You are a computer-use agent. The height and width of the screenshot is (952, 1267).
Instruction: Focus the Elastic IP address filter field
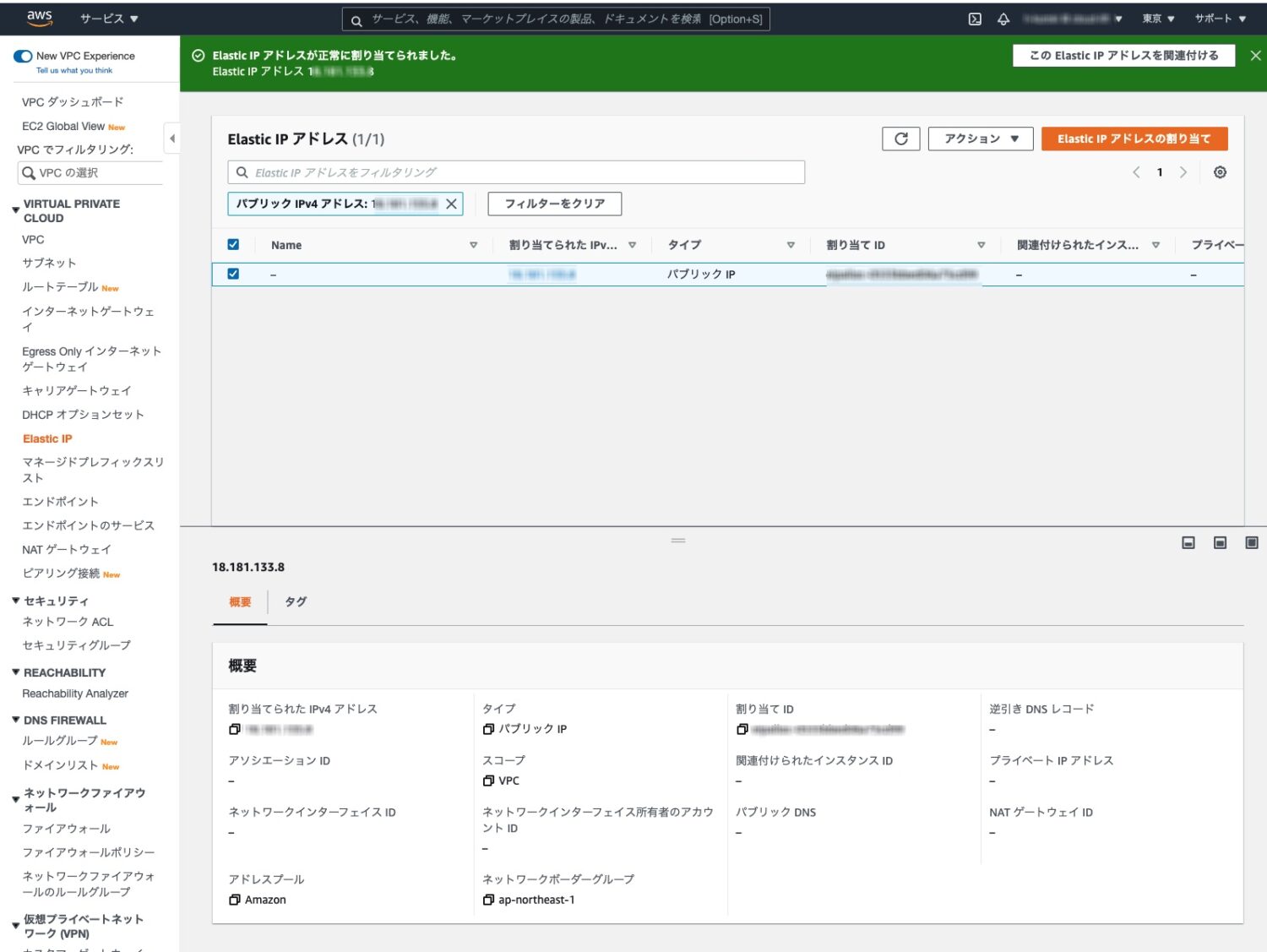click(x=516, y=172)
